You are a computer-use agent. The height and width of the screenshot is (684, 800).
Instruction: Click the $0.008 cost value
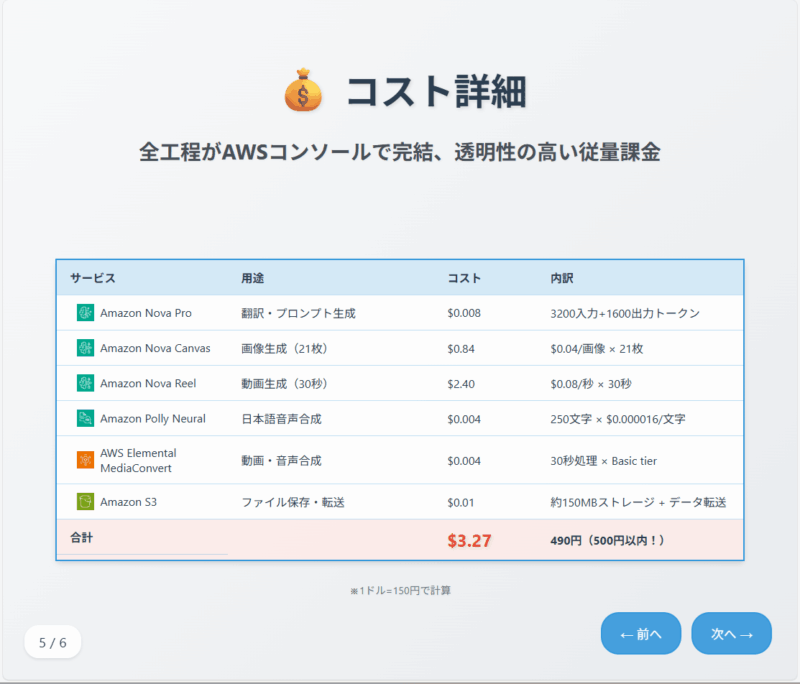[464, 313]
